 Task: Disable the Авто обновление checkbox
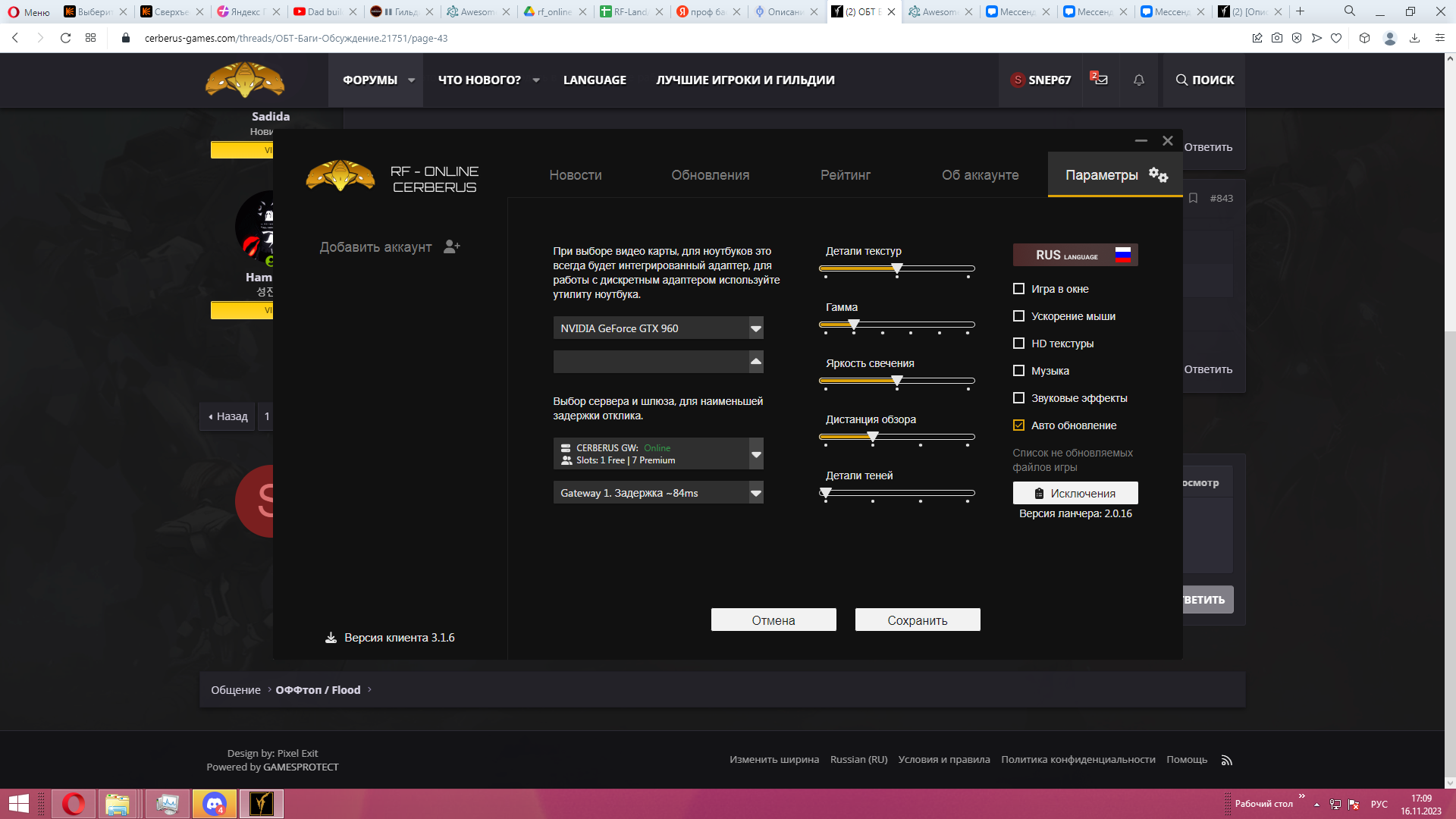click(1018, 425)
